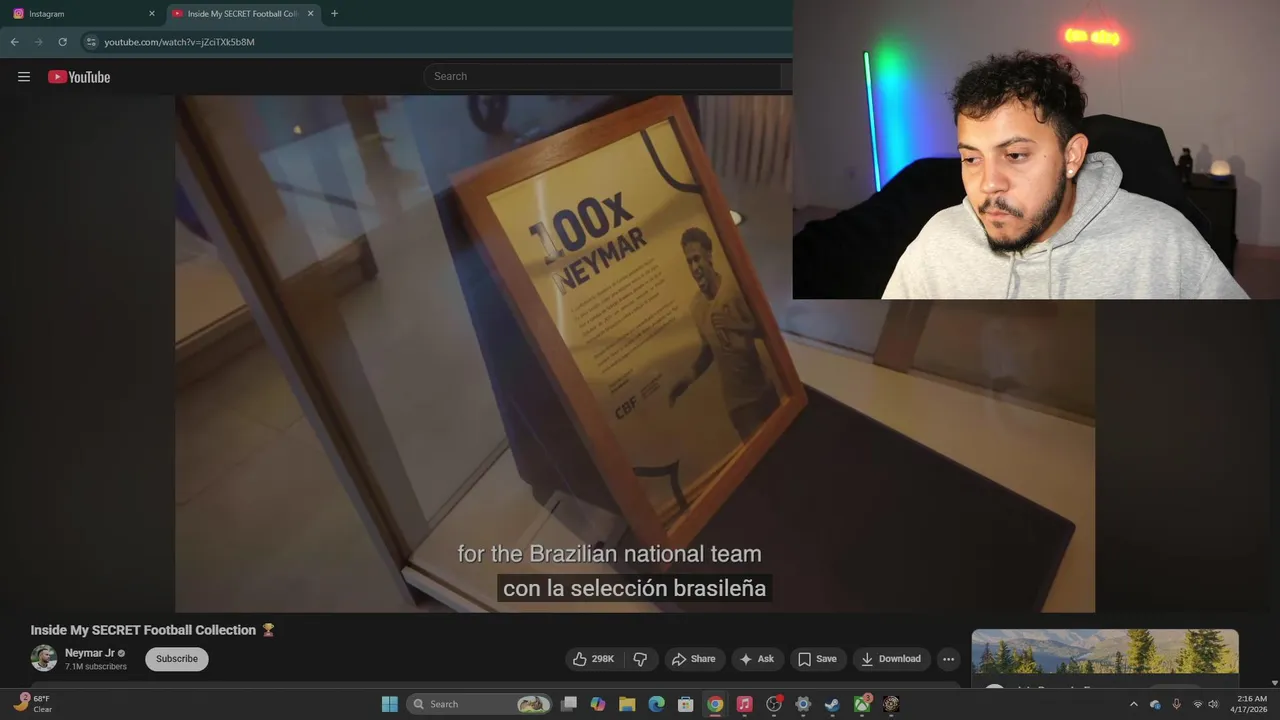Open File Explorer from the taskbar
The height and width of the screenshot is (720, 1280).
coord(627,704)
